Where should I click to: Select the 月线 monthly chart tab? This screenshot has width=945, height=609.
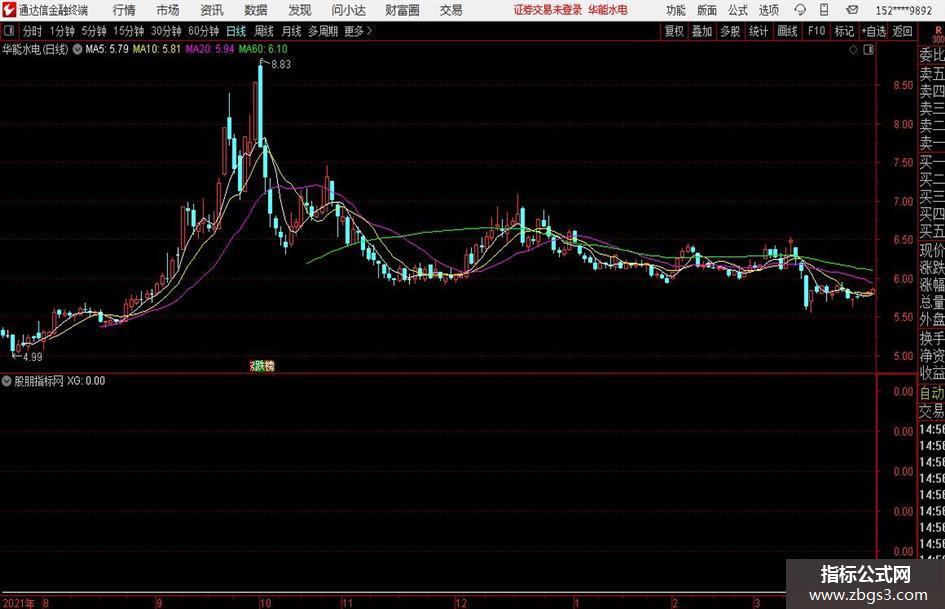point(291,31)
